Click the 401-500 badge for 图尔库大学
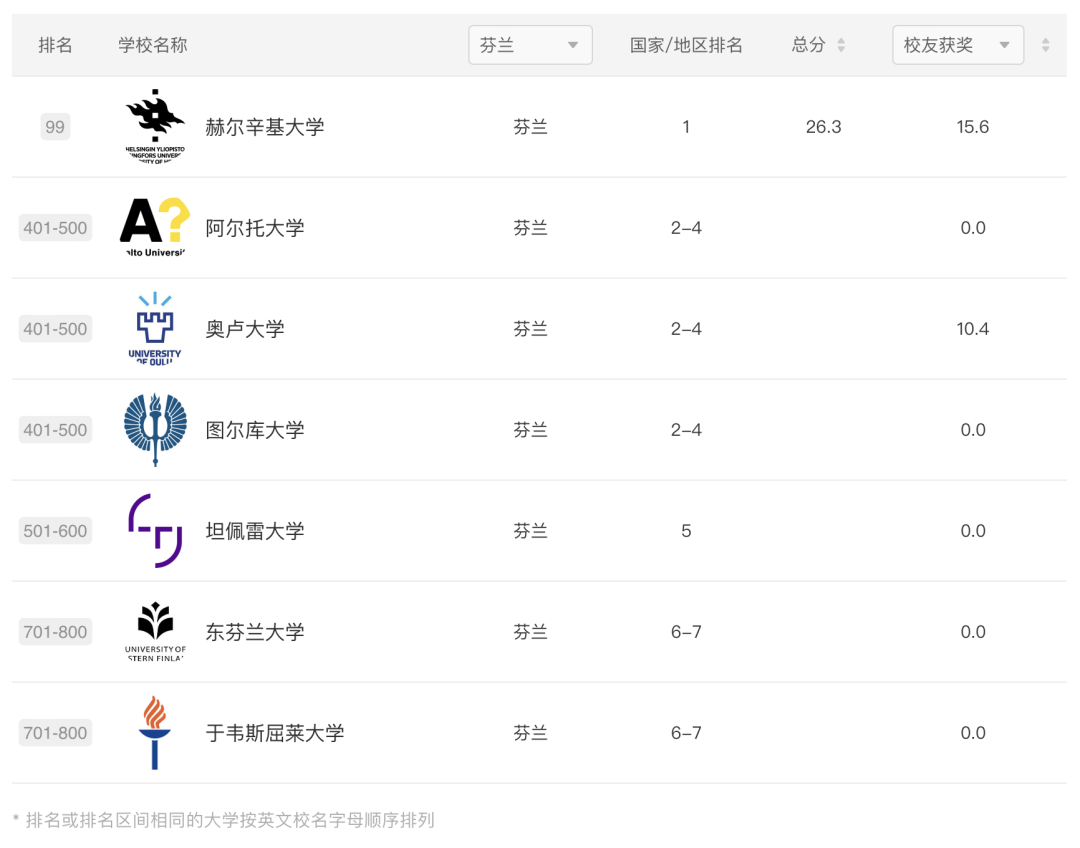The width and height of the screenshot is (1080, 848). tap(55, 430)
